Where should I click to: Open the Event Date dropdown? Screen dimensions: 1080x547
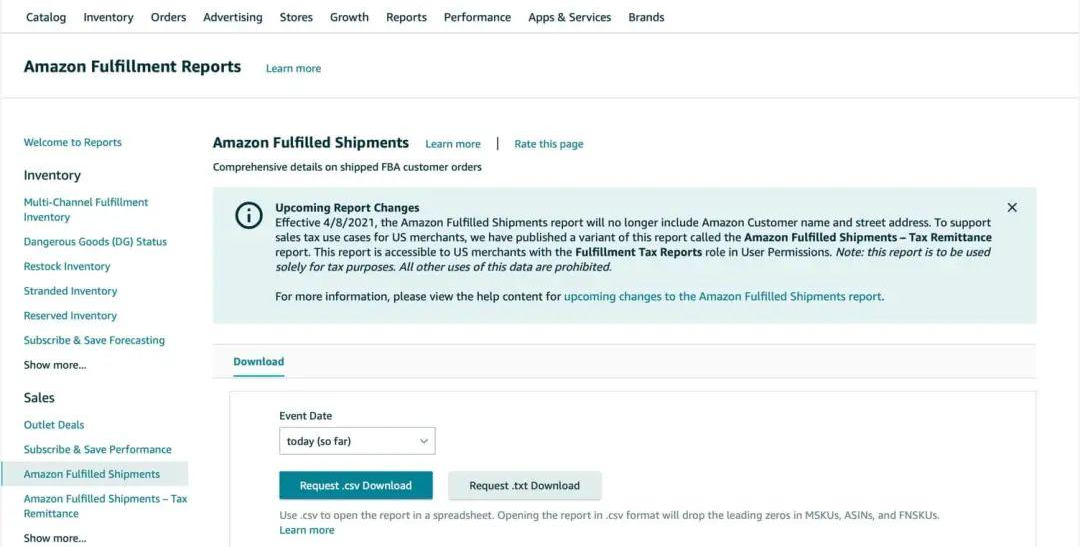click(357, 442)
